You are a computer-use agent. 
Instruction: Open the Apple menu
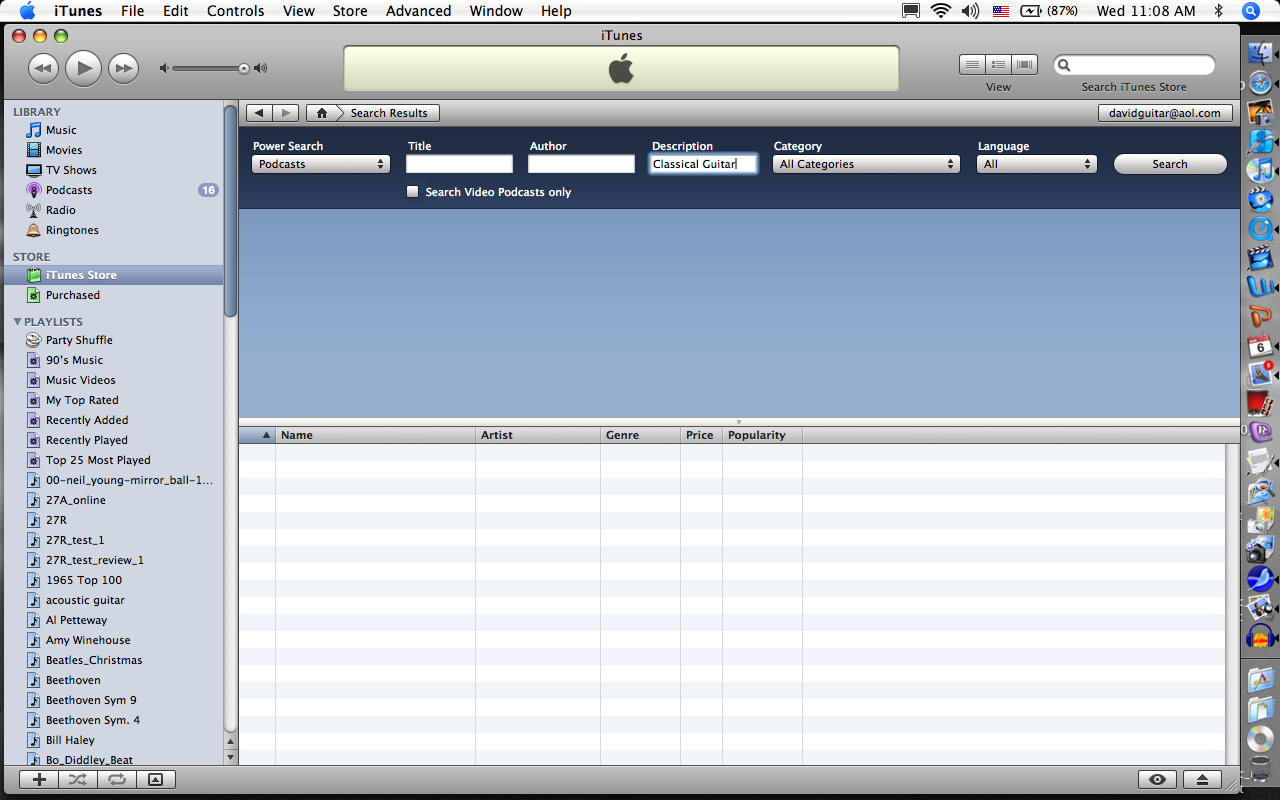pyautogui.click(x=27, y=11)
